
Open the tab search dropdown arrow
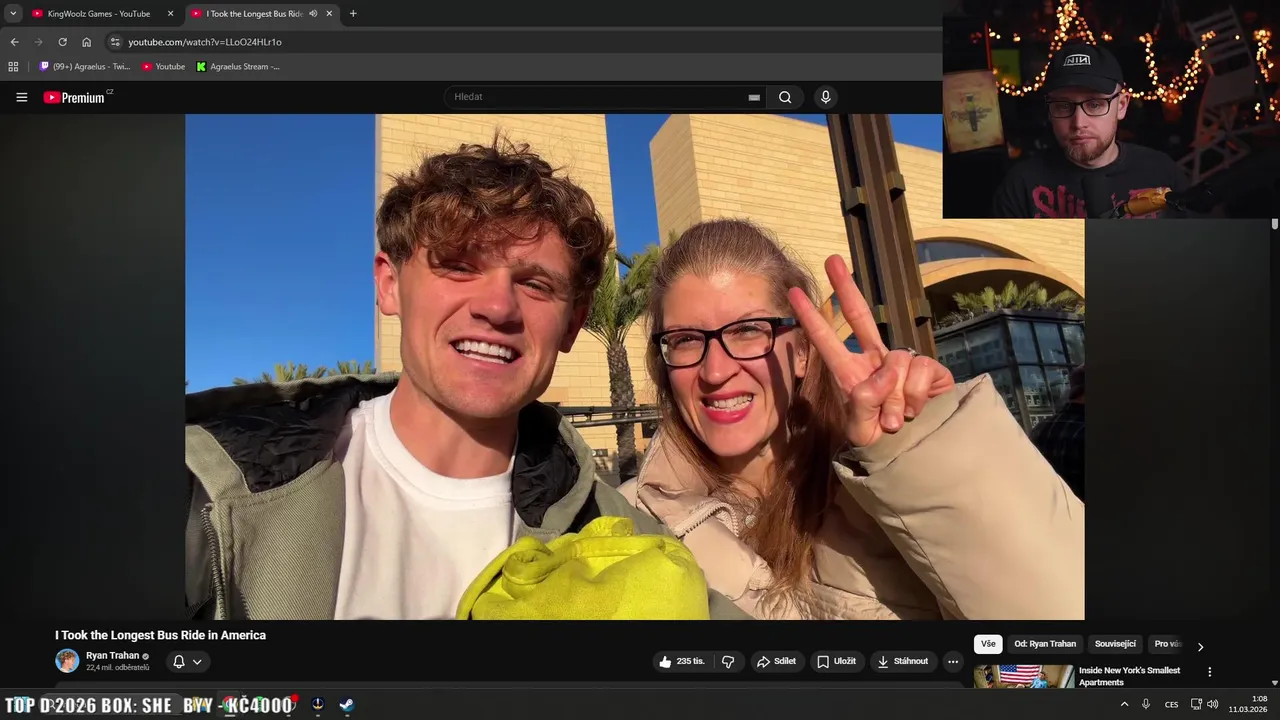tap(13, 14)
